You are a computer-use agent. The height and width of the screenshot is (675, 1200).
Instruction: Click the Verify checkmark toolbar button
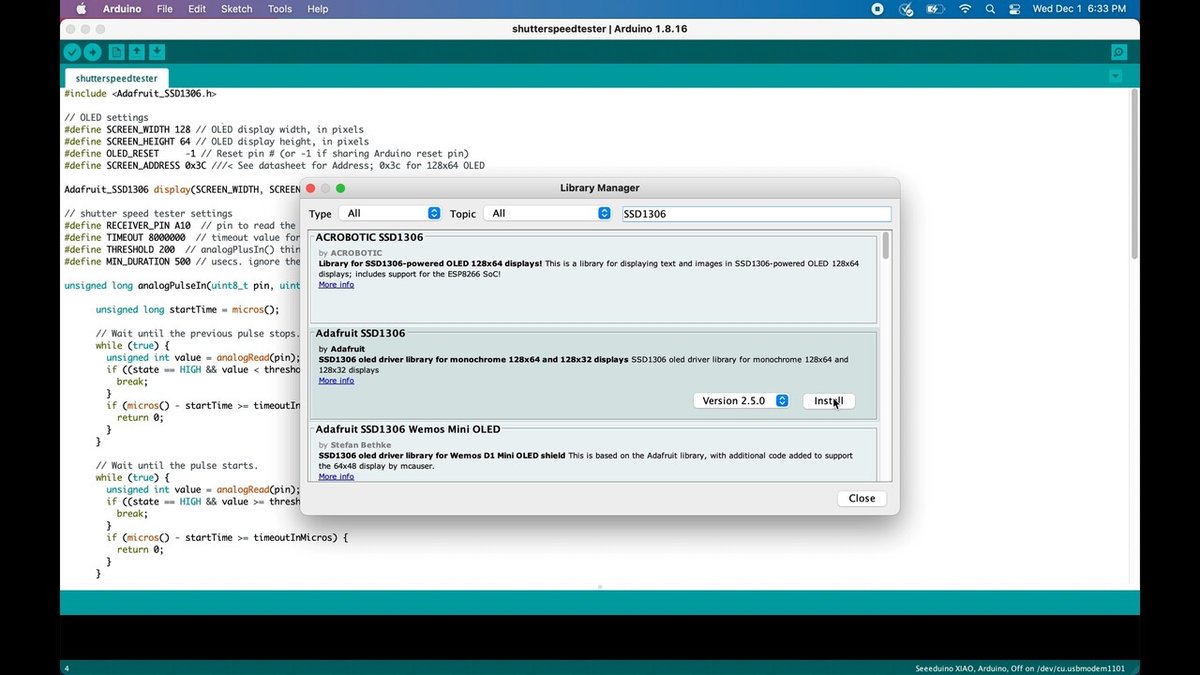click(72, 52)
